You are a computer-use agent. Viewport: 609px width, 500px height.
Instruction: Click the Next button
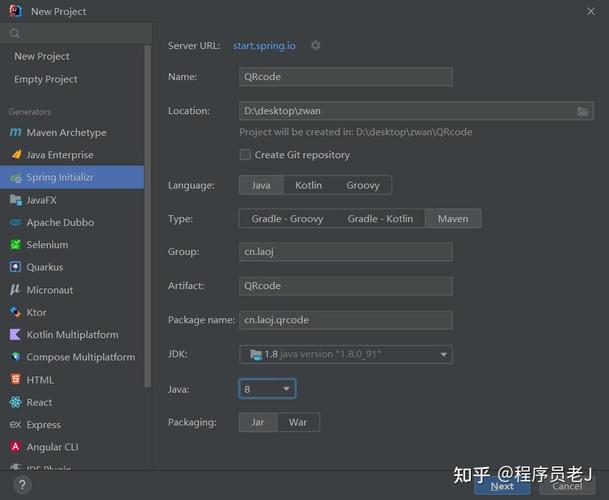[x=502, y=486]
